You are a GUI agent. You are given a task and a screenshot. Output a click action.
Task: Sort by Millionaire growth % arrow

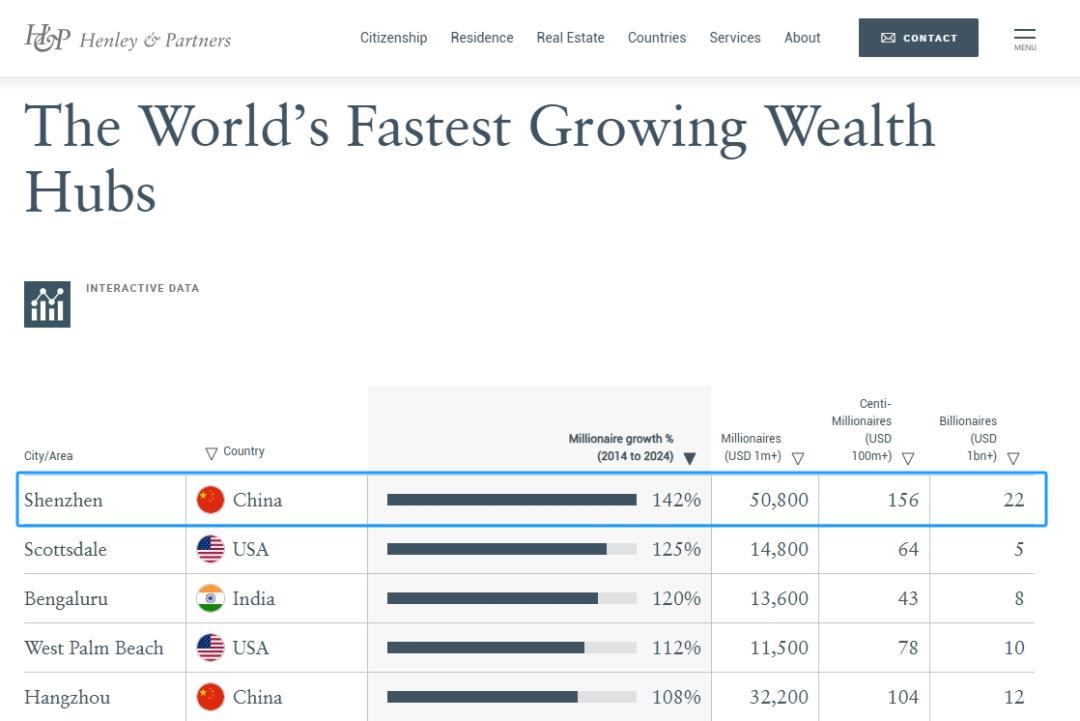coord(689,459)
